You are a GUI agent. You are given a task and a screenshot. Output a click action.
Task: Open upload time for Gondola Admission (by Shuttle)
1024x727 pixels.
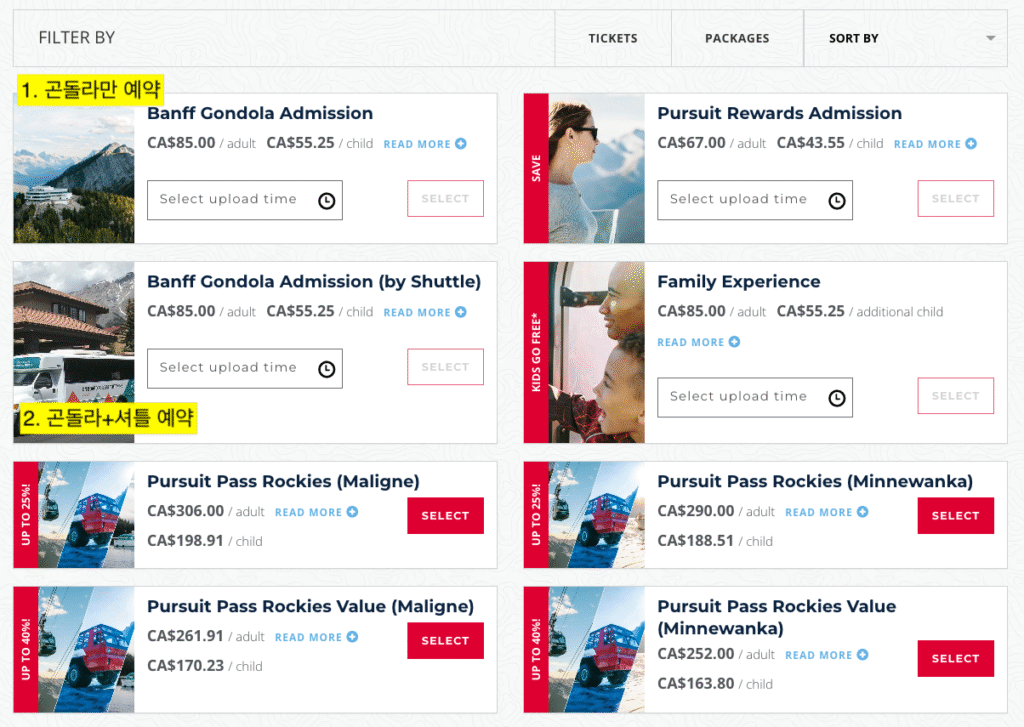[x=245, y=368]
